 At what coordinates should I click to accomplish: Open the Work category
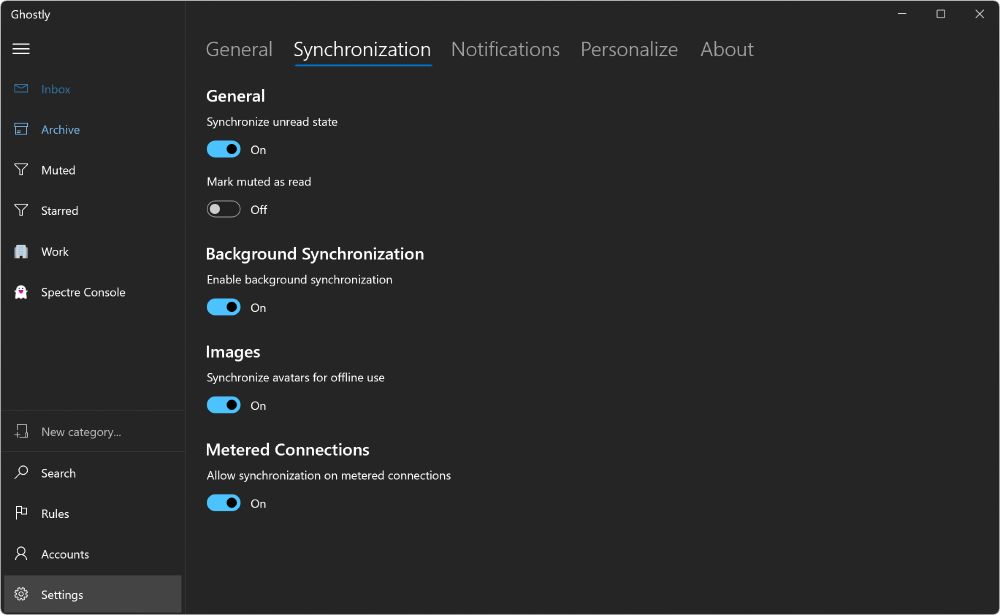coord(54,251)
